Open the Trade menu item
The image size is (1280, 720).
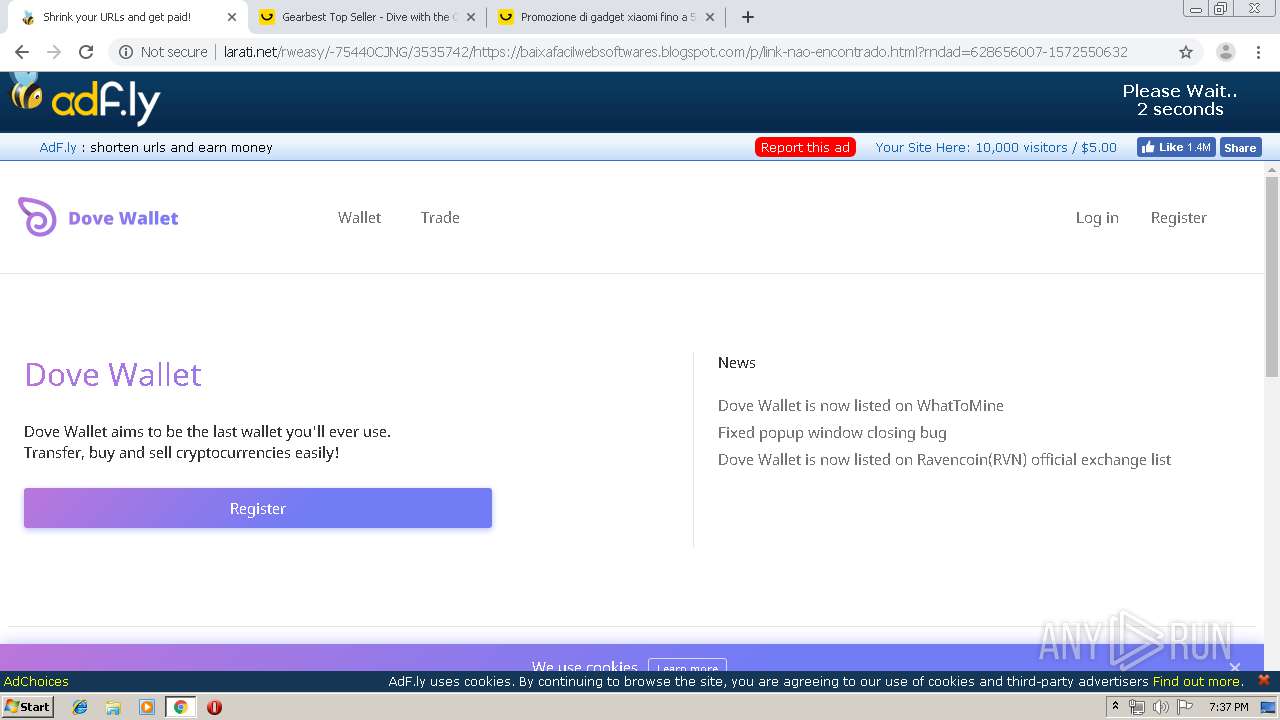(440, 217)
